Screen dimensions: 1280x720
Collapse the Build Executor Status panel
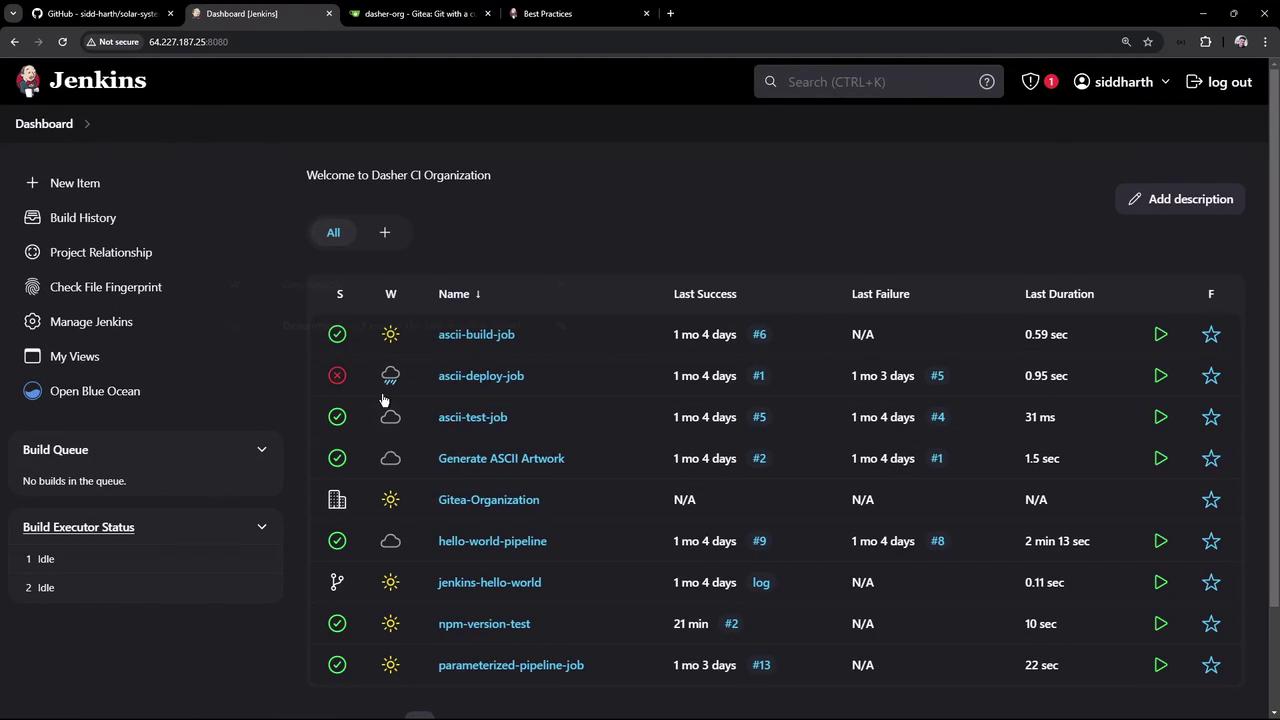[262, 527]
